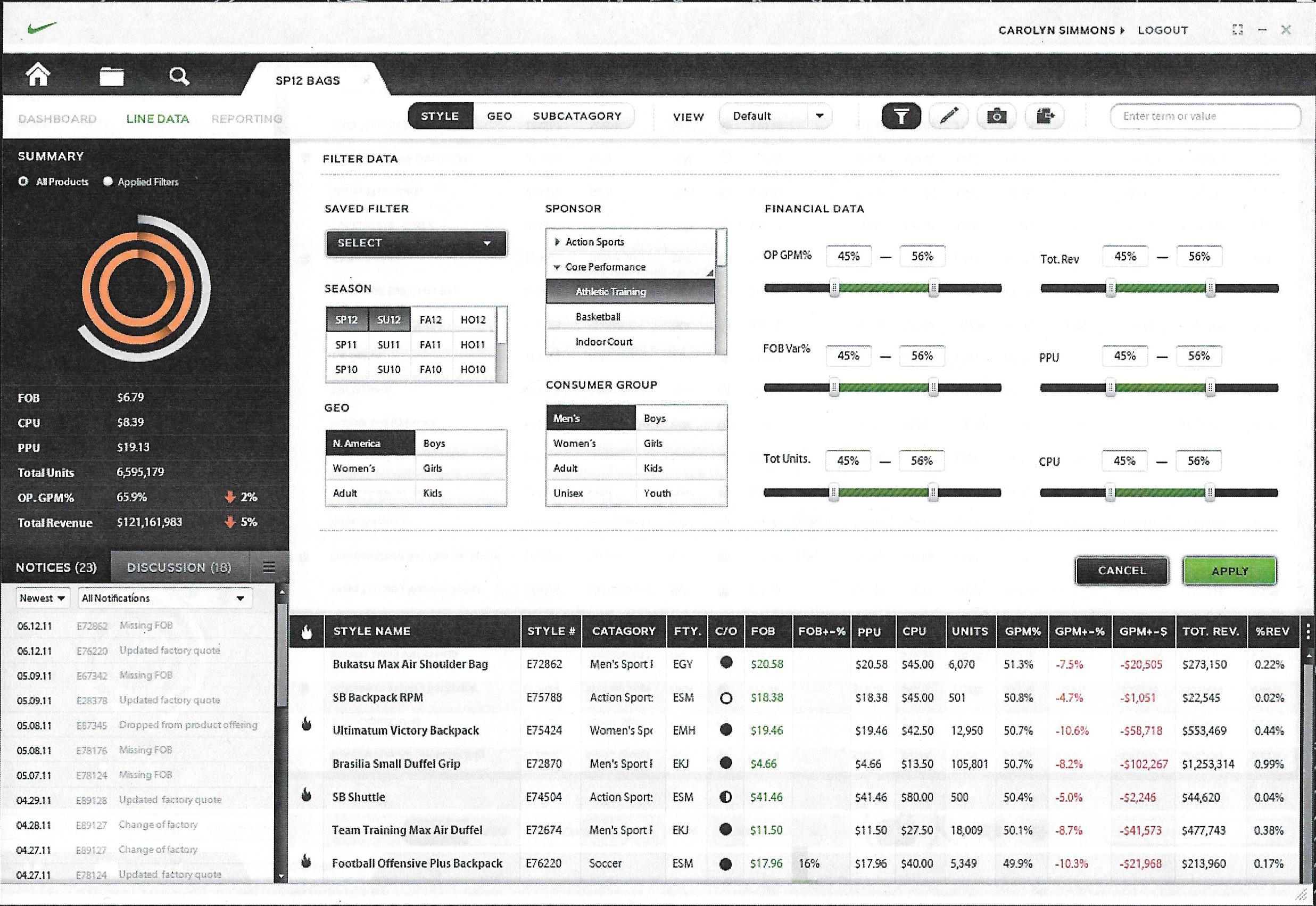Click the export document icon
Viewport: 1316px width, 906px height.
(1044, 116)
